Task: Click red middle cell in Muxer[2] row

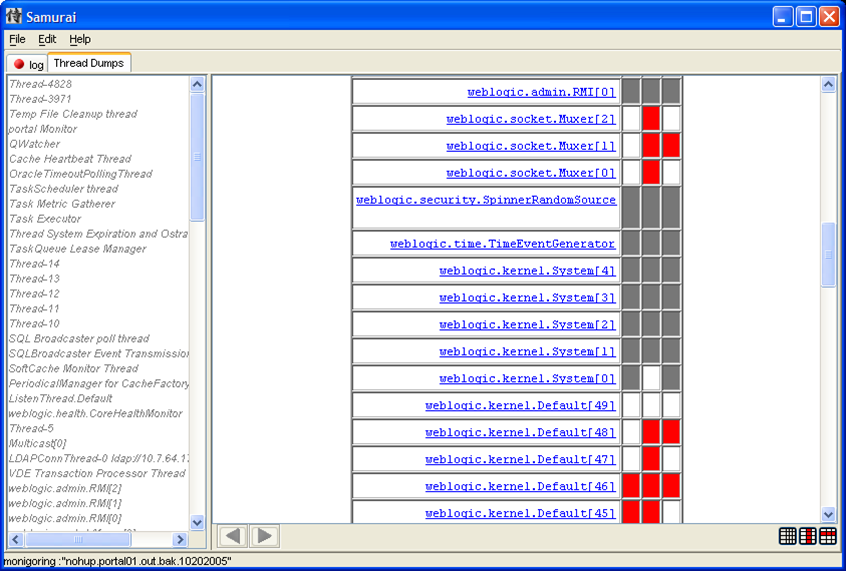Action: pyautogui.click(x=651, y=119)
